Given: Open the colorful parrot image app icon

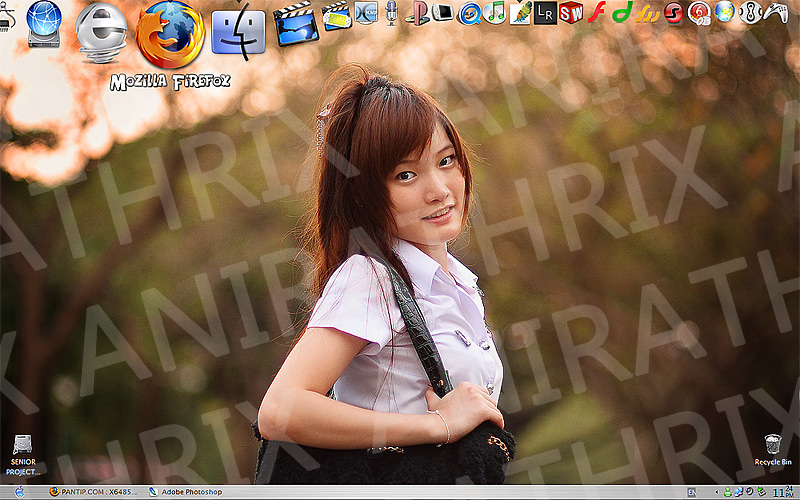Looking at the screenshot, I should click(520, 13).
